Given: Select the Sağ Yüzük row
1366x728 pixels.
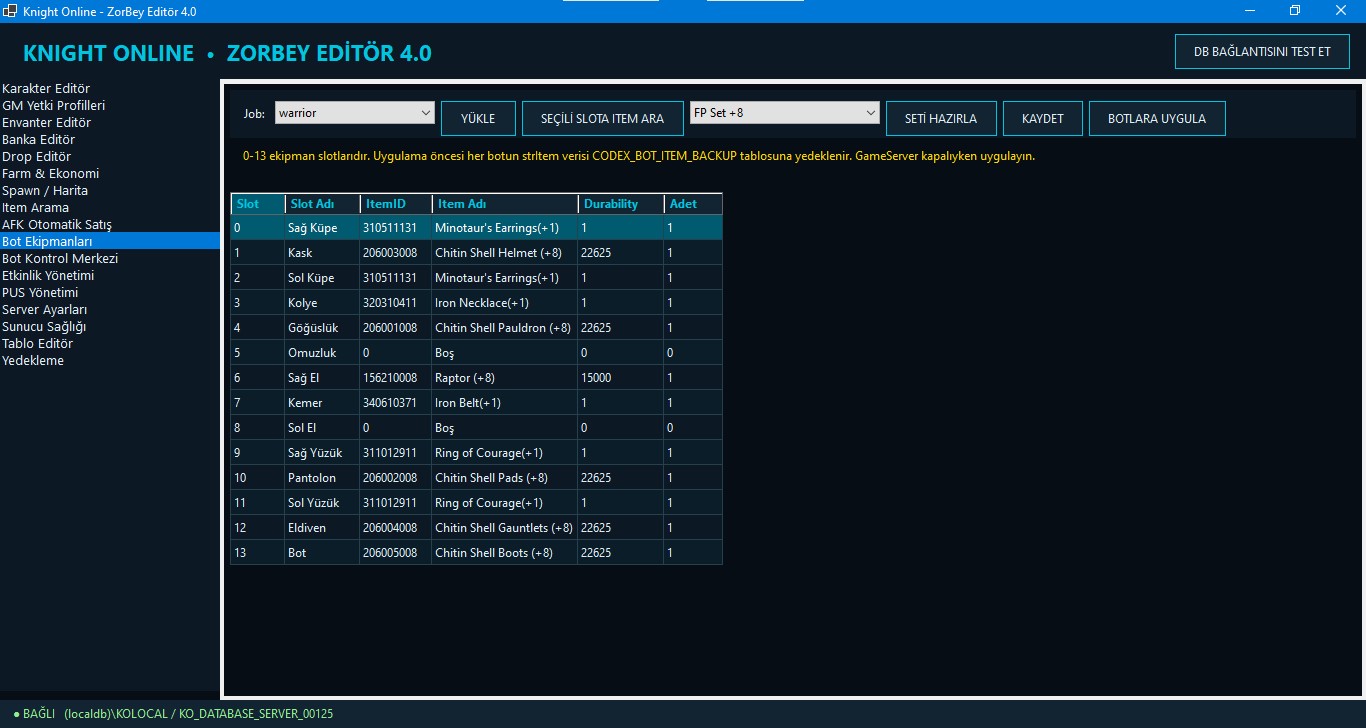Looking at the screenshot, I should 477,452.
